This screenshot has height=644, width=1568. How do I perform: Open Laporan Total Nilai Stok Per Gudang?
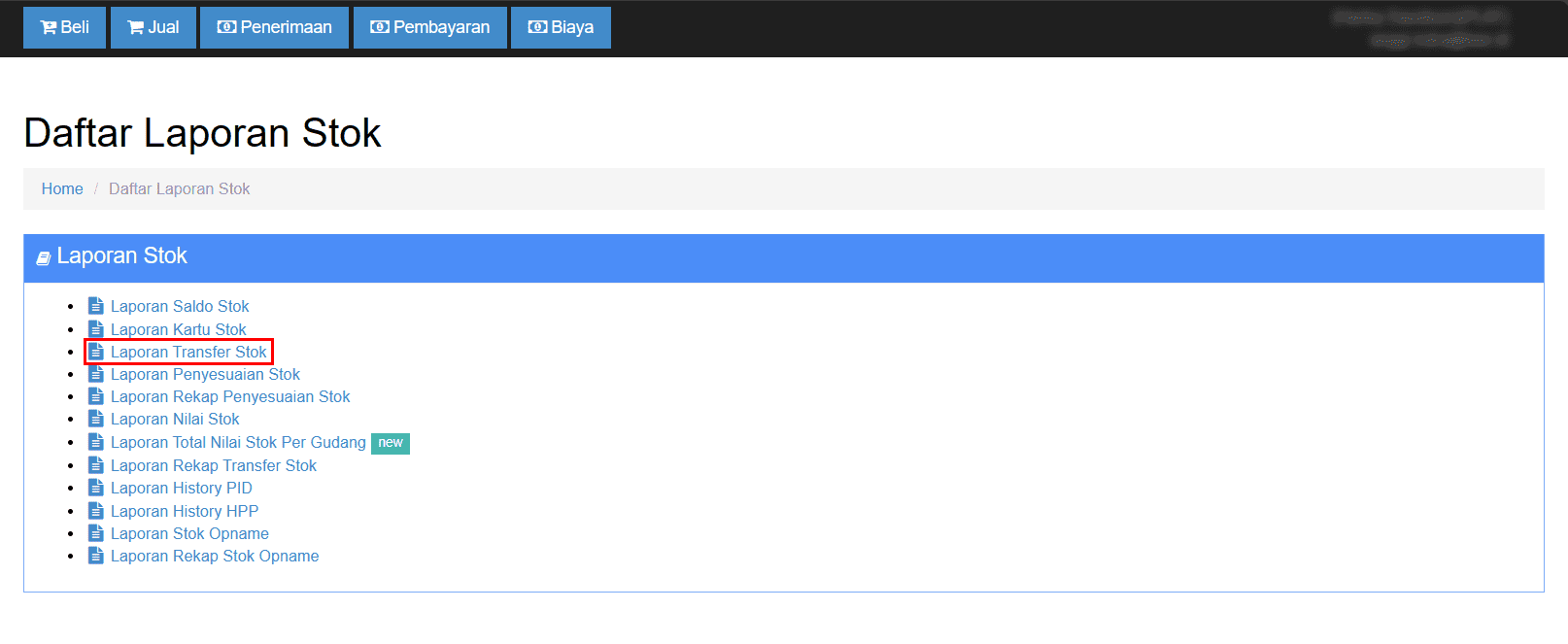click(x=238, y=442)
